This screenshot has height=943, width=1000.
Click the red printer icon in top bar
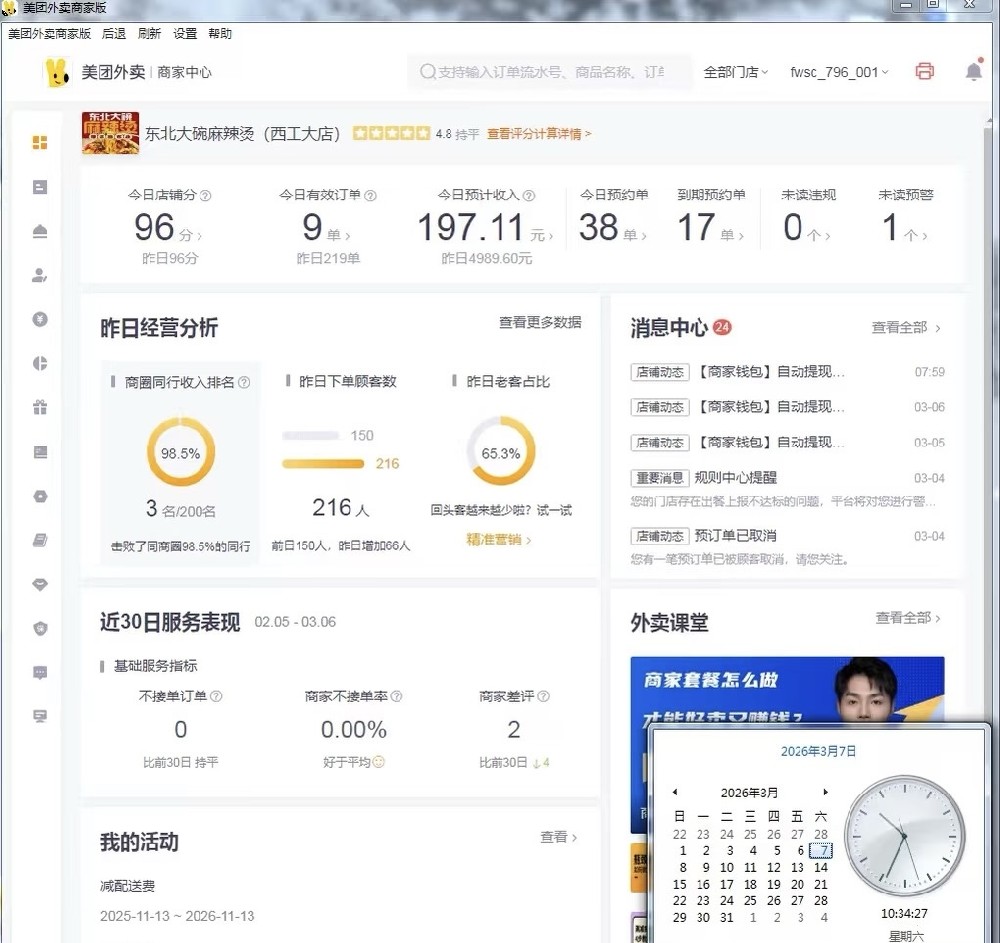click(924, 71)
